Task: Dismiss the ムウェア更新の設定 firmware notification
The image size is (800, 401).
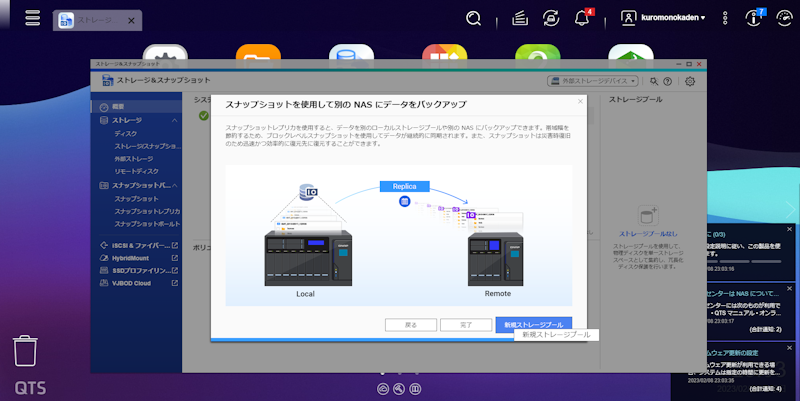Action: pyautogui.click(x=789, y=348)
